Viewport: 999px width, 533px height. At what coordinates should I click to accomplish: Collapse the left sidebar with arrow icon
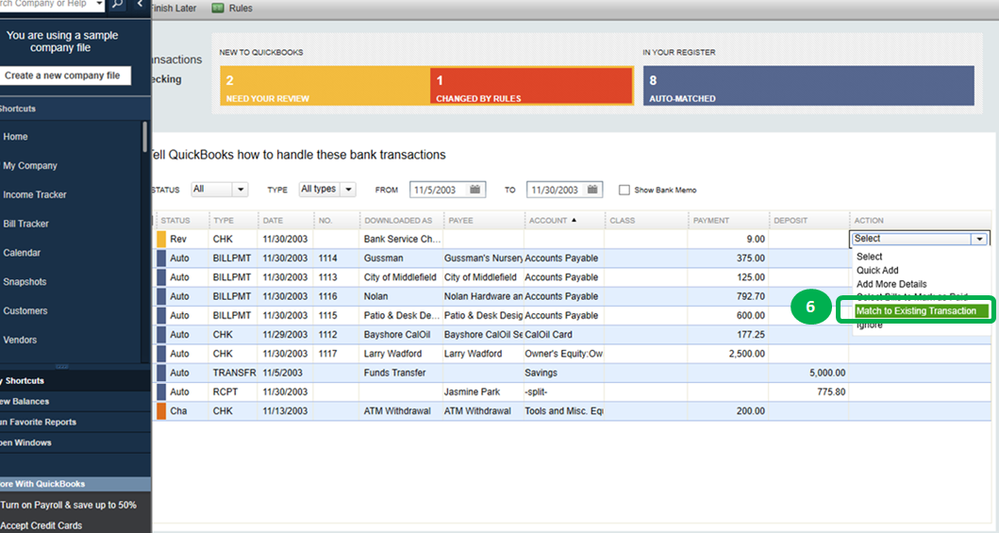140,4
